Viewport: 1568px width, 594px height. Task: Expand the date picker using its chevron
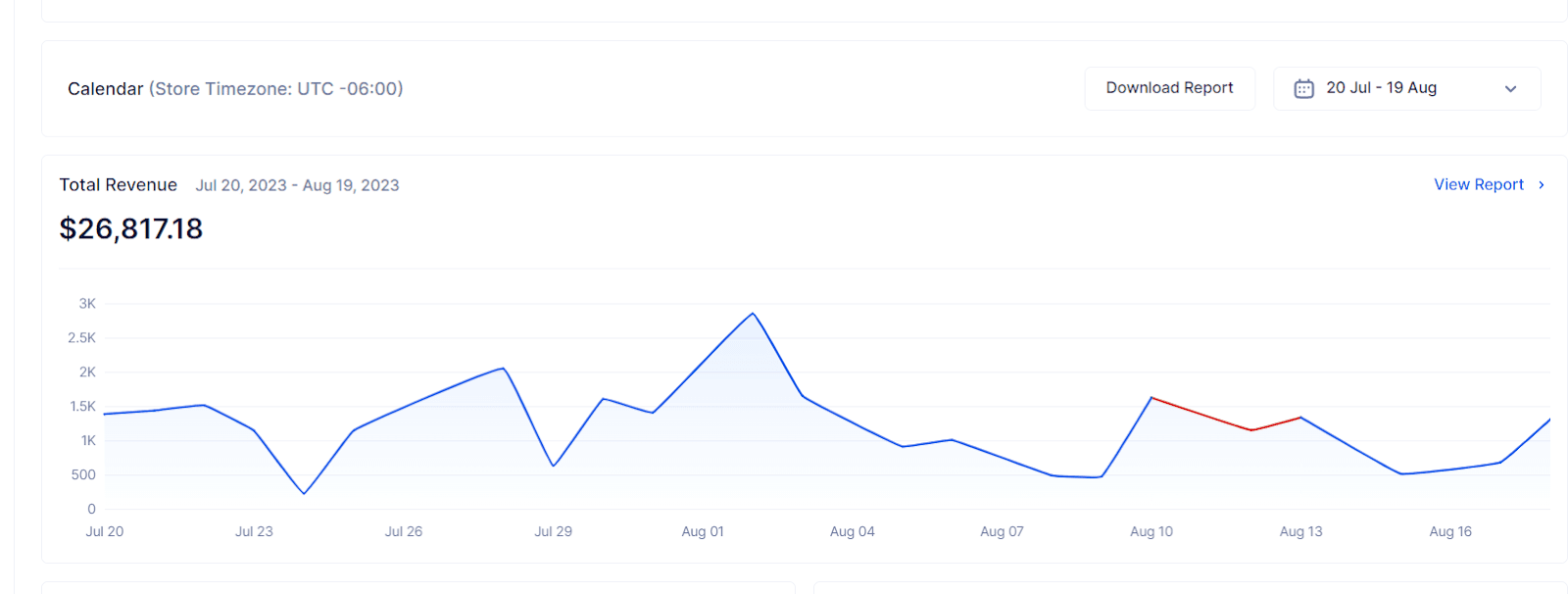(x=1510, y=88)
